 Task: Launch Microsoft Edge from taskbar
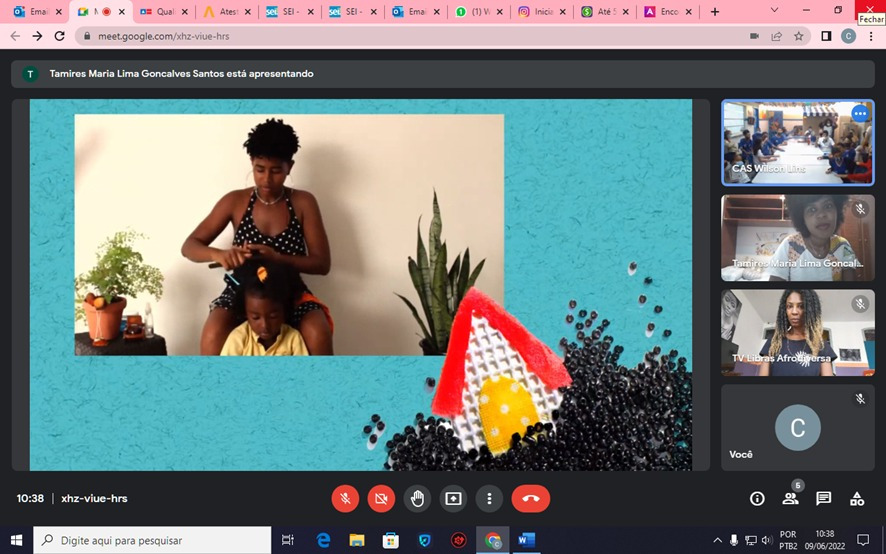tap(323, 540)
